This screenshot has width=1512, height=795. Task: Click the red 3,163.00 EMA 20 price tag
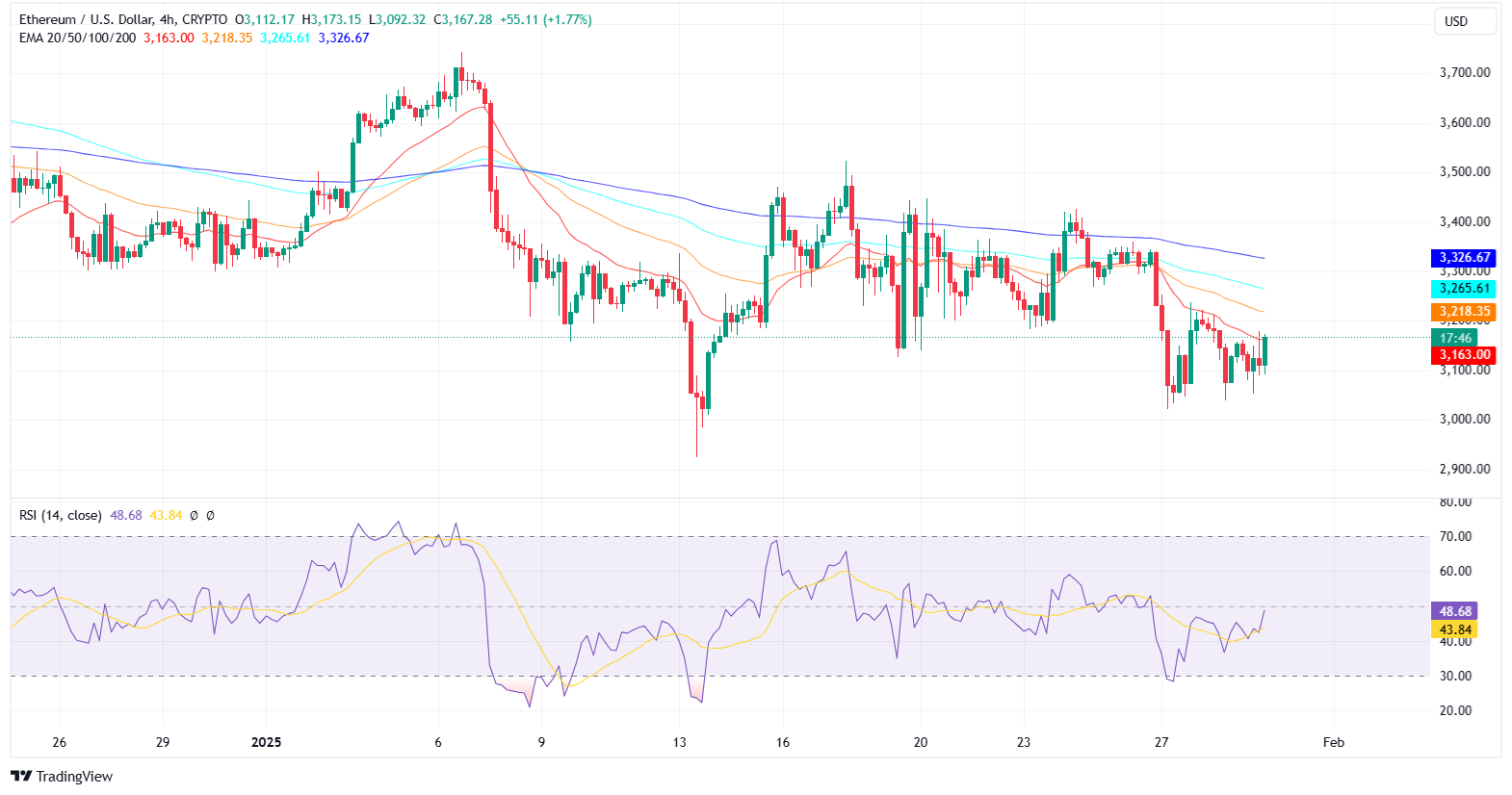click(x=1464, y=354)
